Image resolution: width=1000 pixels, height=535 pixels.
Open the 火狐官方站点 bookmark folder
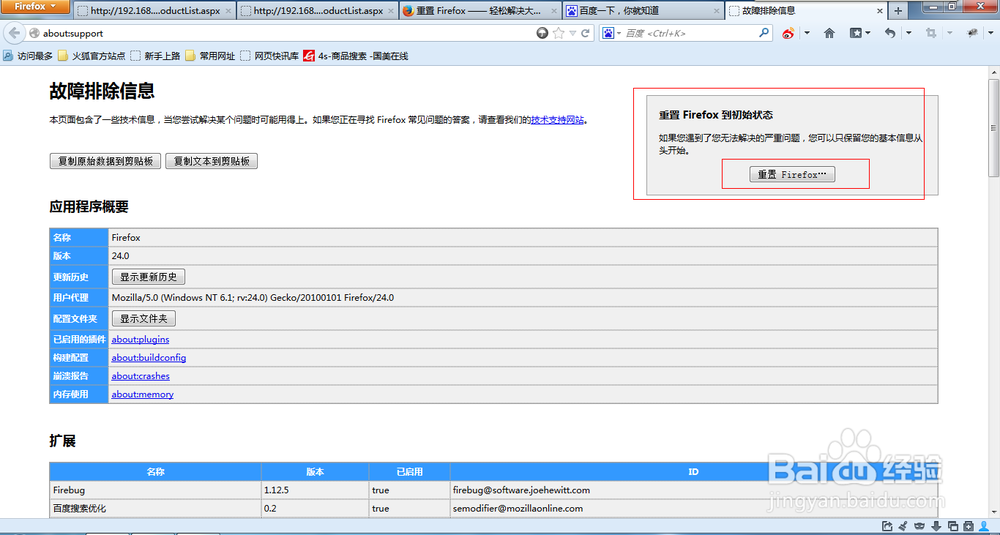click(92, 56)
